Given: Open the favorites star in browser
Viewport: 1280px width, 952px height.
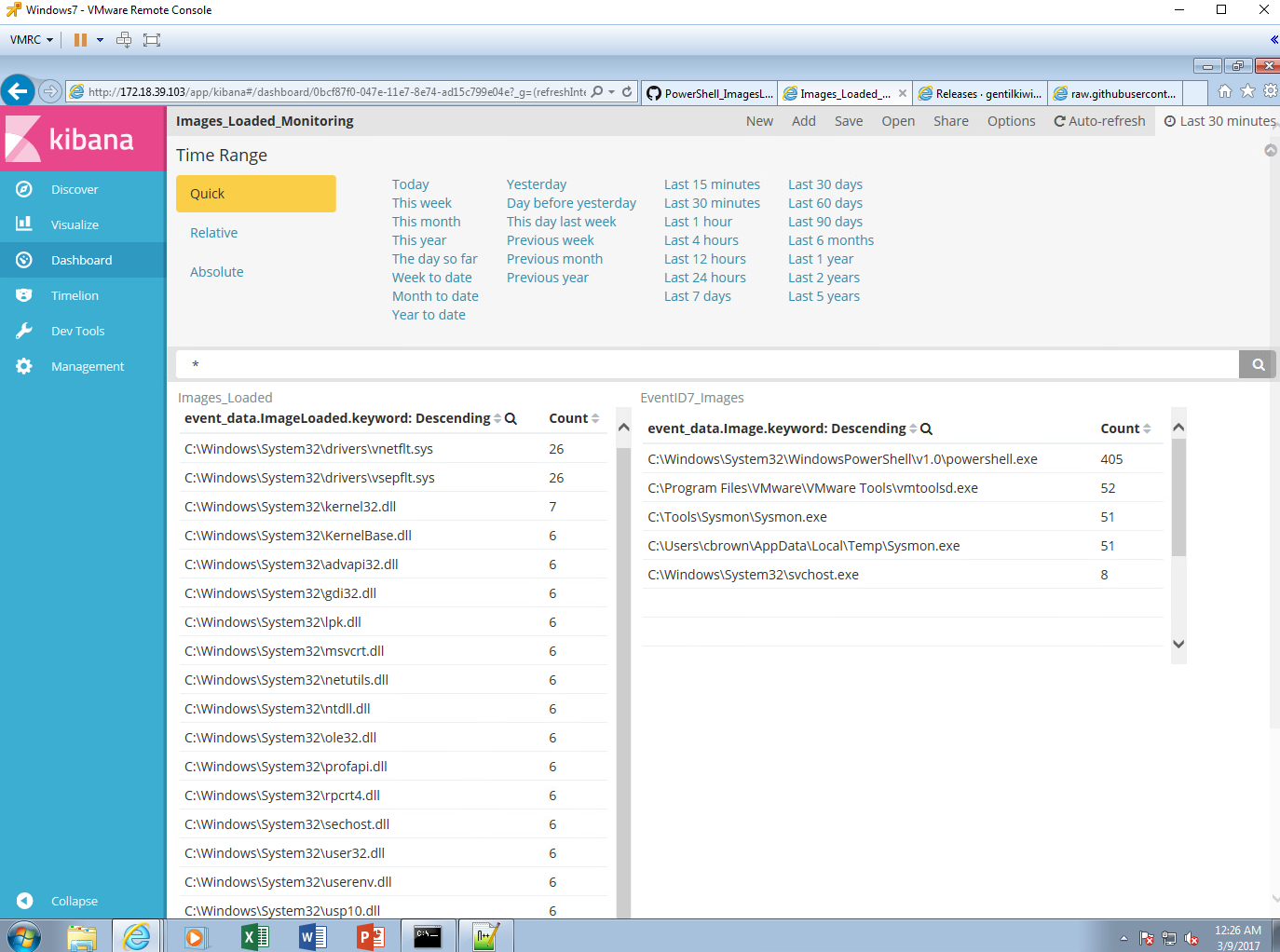Looking at the screenshot, I should coord(1247,91).
